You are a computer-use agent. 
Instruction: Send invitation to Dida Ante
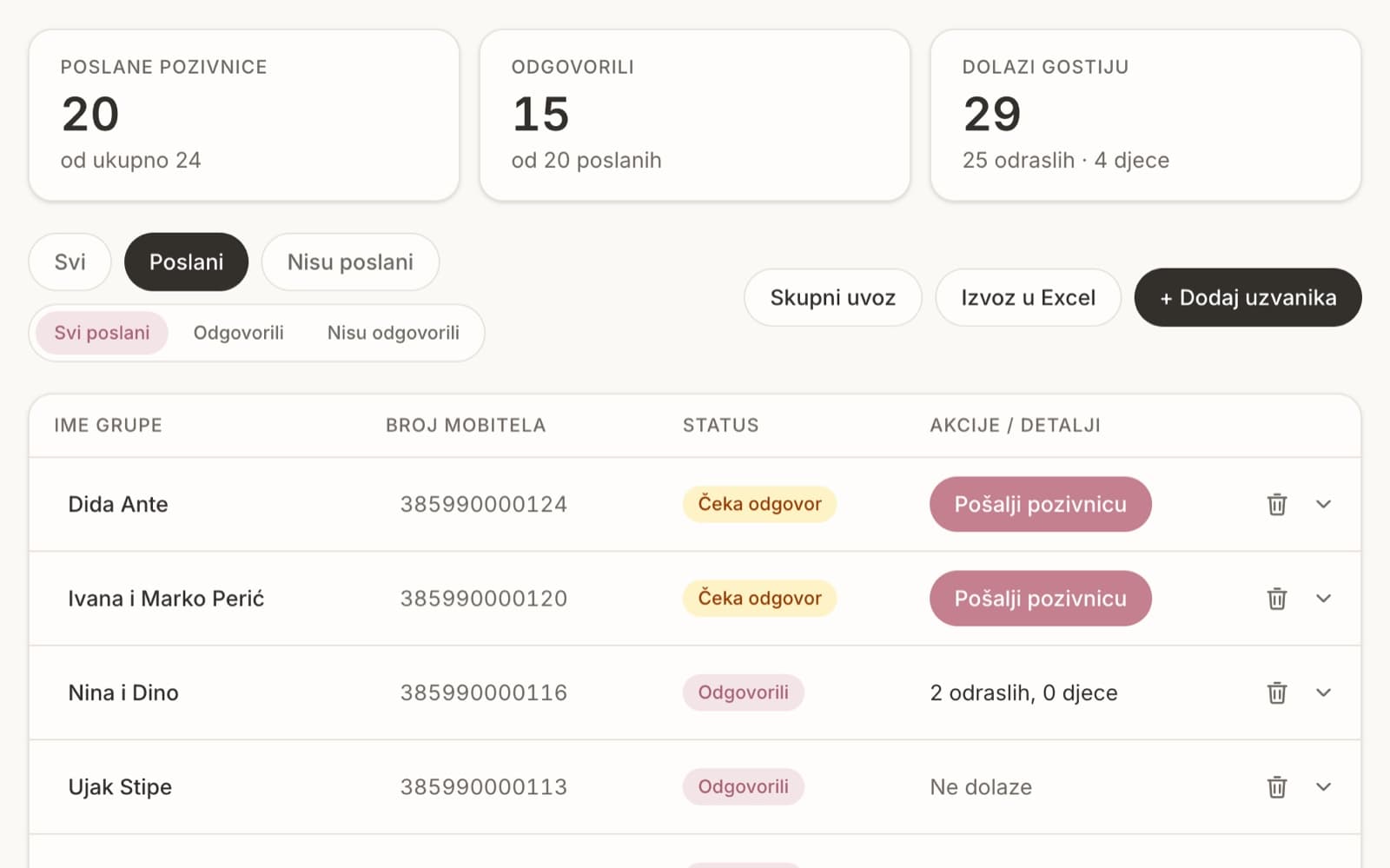click(1040, 504)
